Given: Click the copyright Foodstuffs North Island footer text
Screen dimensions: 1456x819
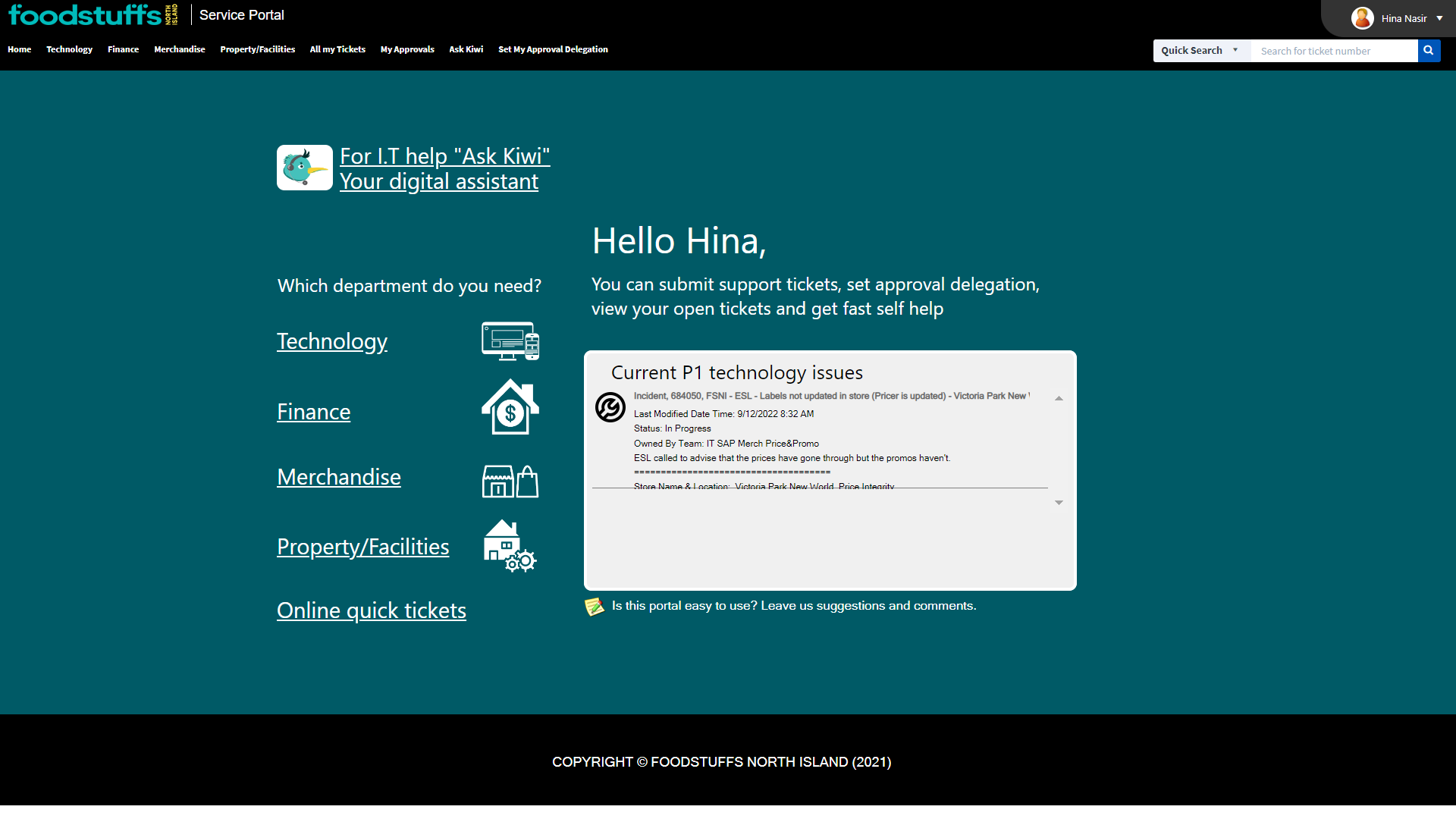Looking at the screenshot, I should tap(722, 762).
